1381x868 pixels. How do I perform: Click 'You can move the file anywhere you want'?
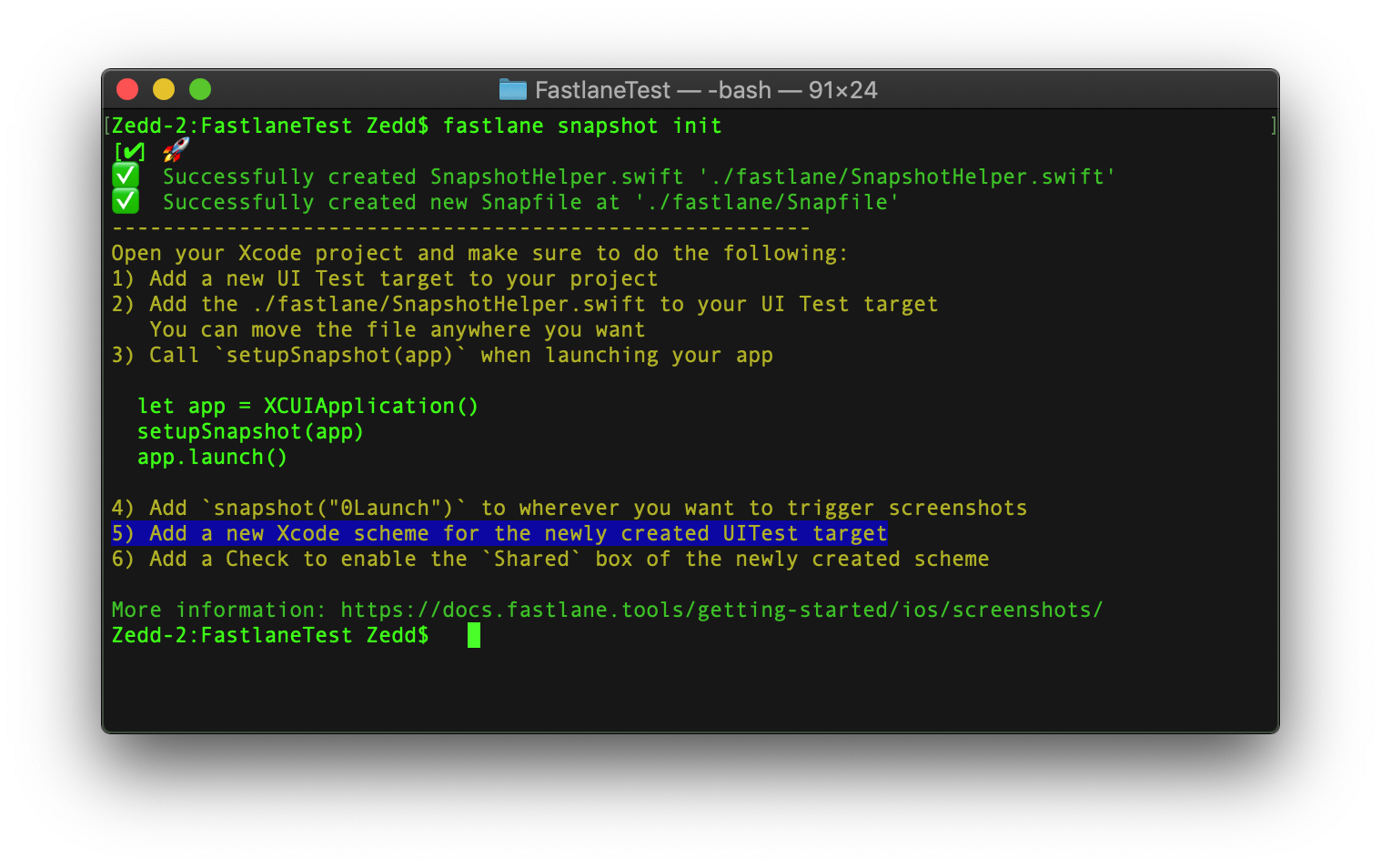(397, 329)
